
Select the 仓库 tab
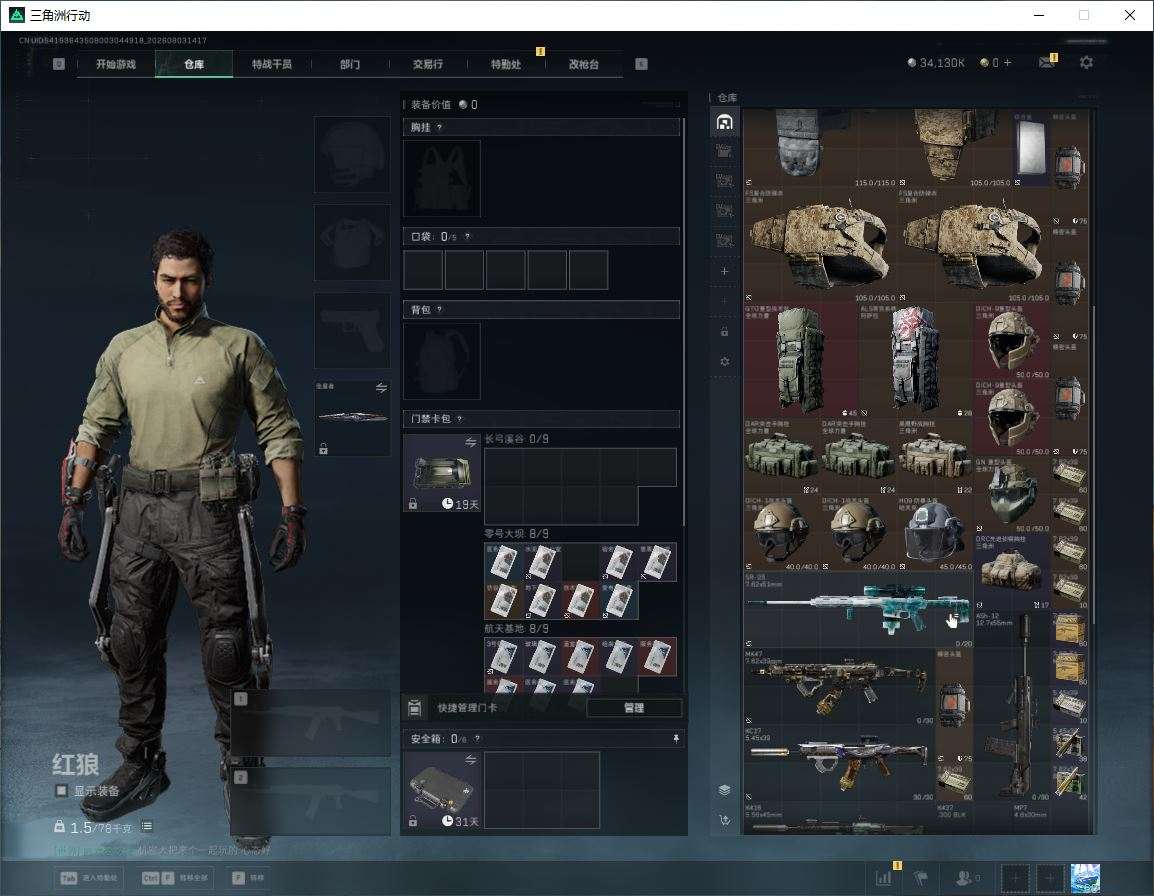click(x=194, y=64)
